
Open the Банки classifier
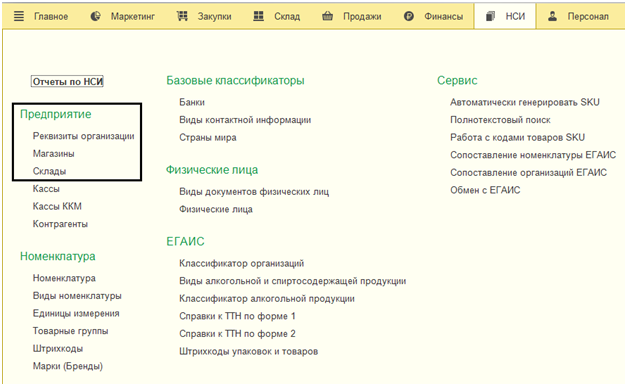[192, 102]
